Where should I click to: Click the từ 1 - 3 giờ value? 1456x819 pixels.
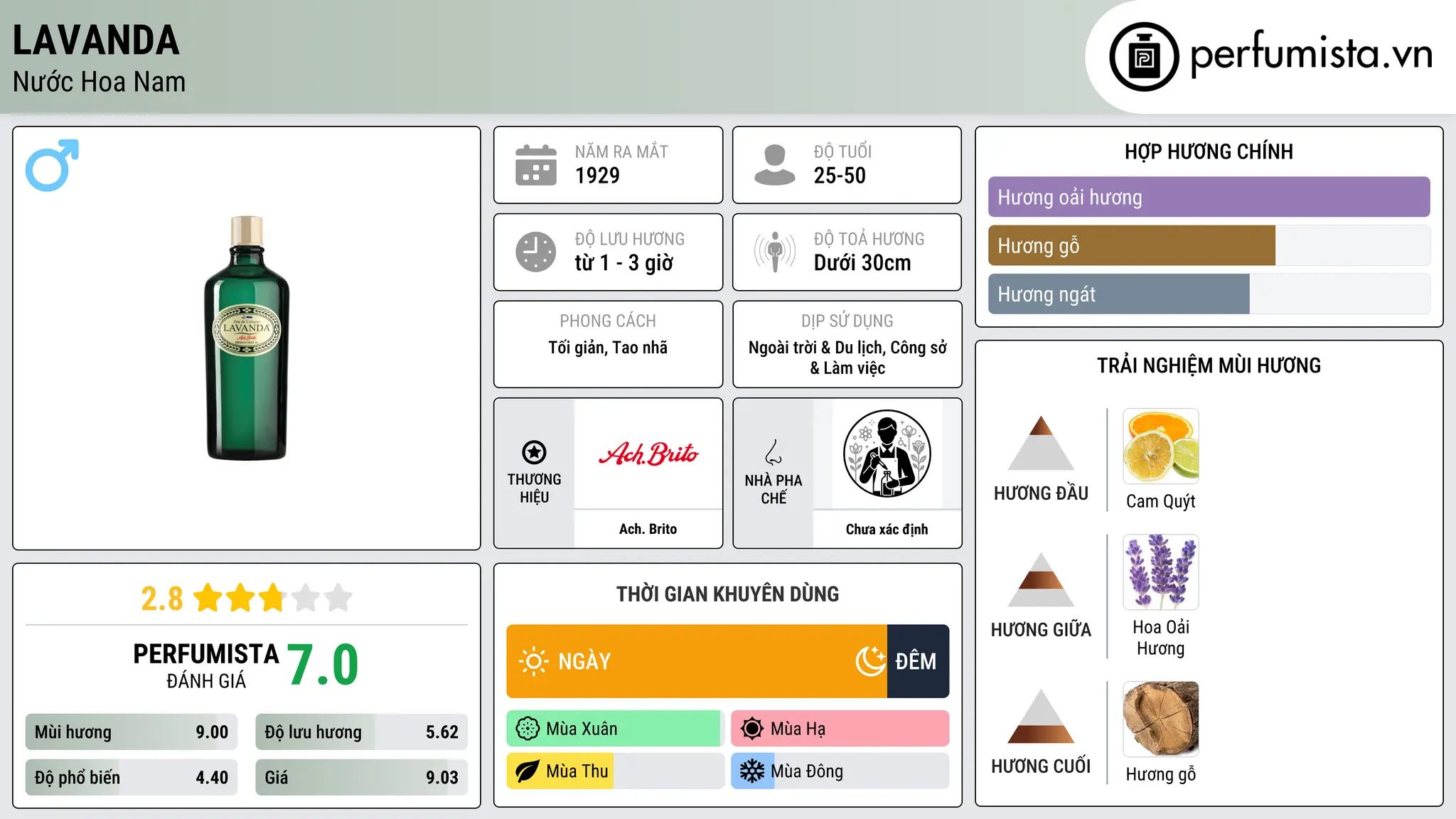pos(624,263)
